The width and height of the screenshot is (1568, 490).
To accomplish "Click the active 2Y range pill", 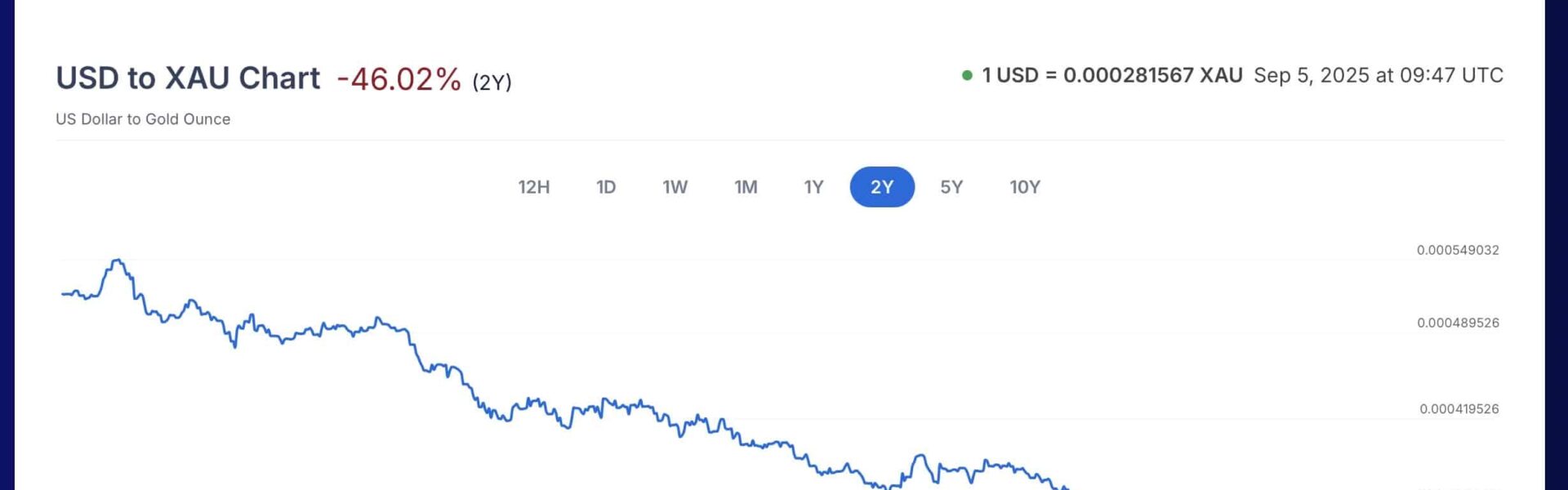I will coord(882,187).
